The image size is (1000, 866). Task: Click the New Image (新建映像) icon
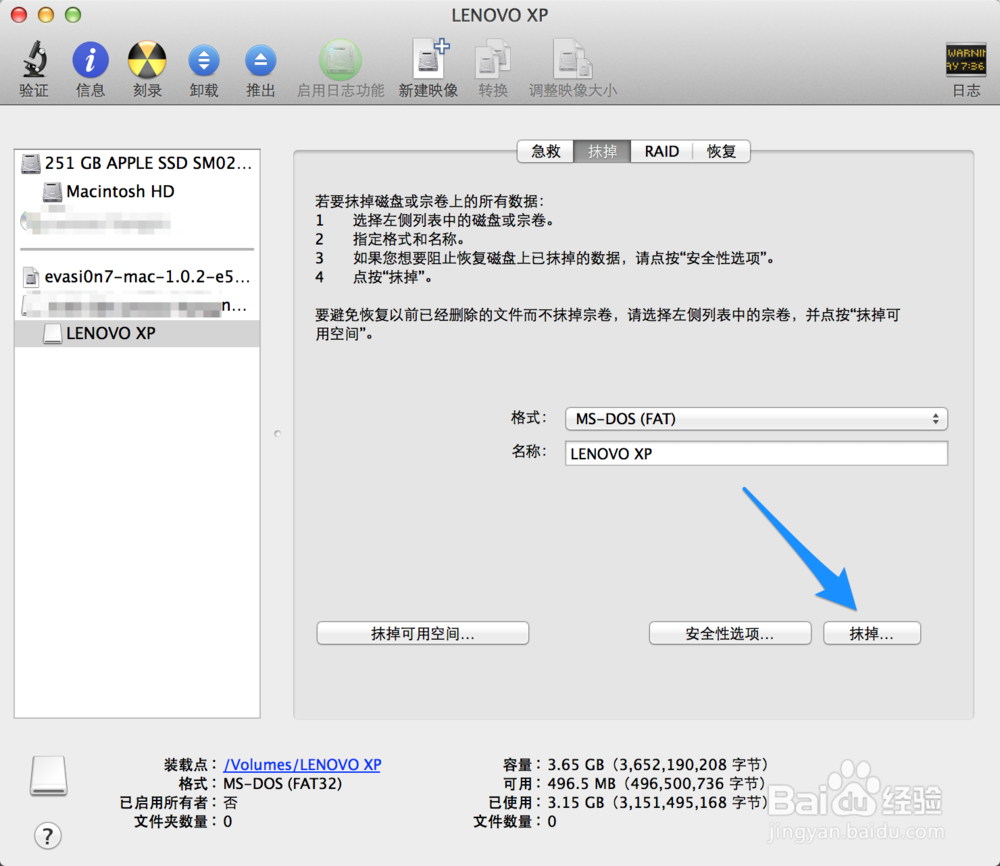click(x=429, y=59)
